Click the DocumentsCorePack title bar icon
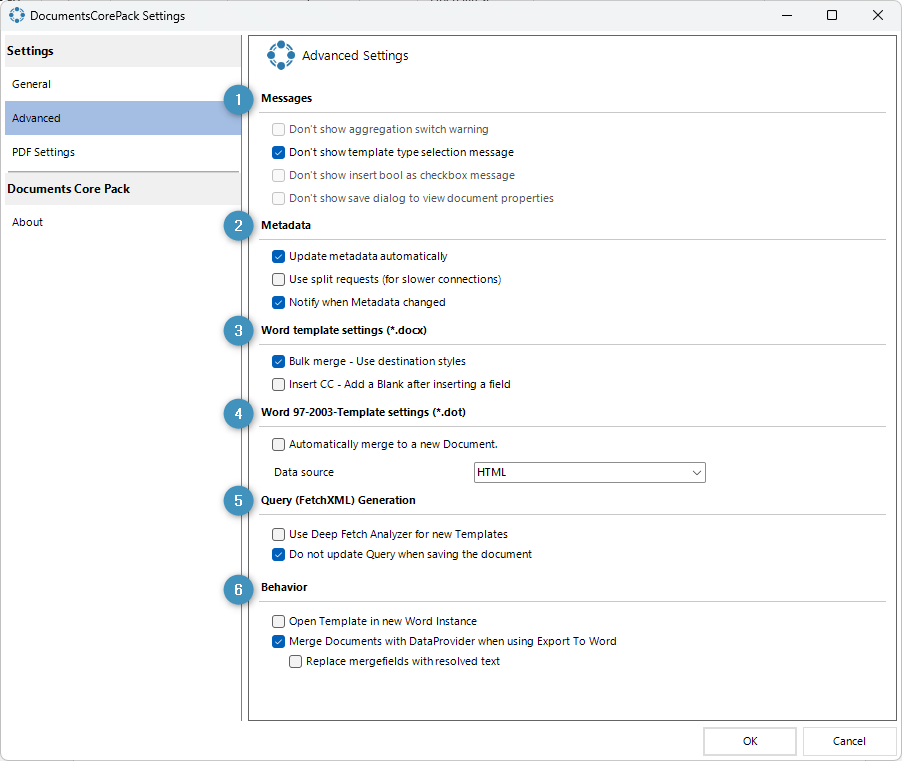The image size is (902, 761). click(x=17, y=16)
